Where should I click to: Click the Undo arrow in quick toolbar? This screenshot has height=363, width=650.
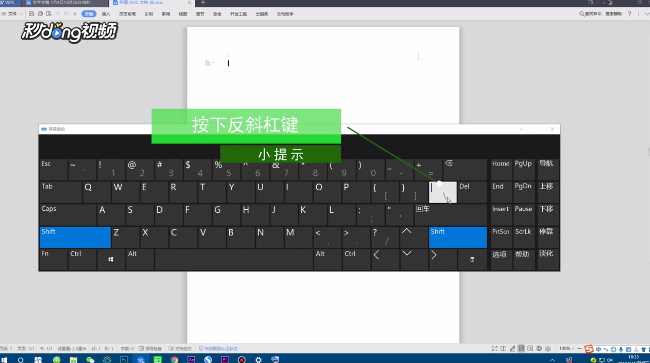58,14
